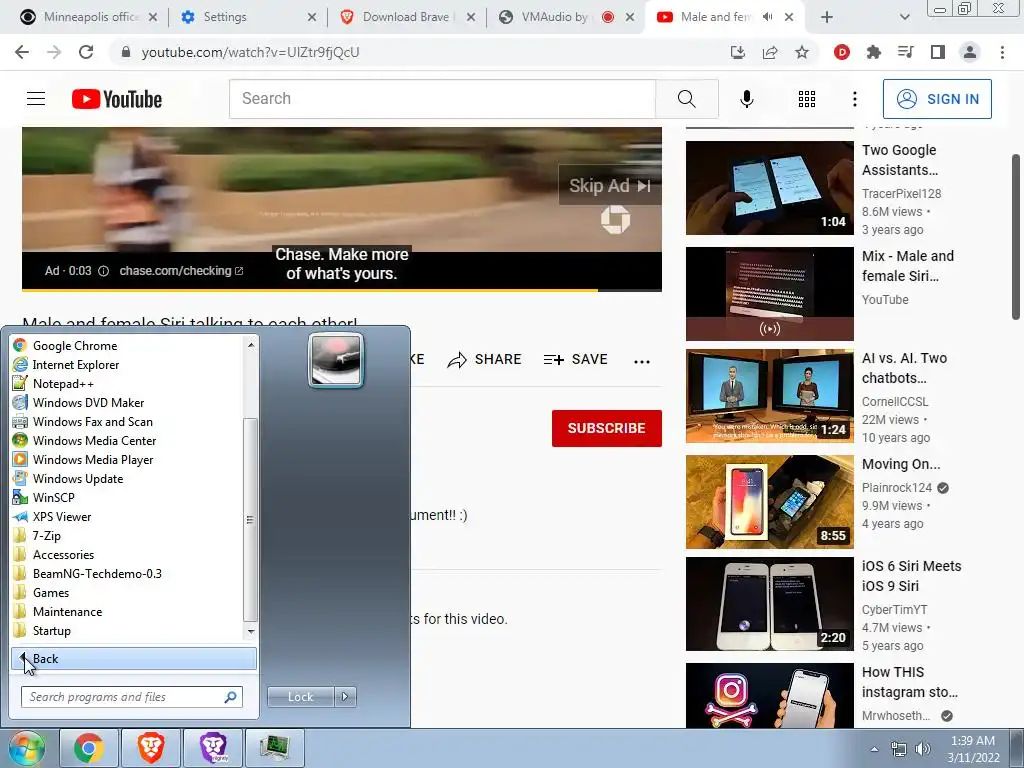Click the YouTube page vertical scrollbar
This screenshot has height=768, width=1024.
(1016, 236)
